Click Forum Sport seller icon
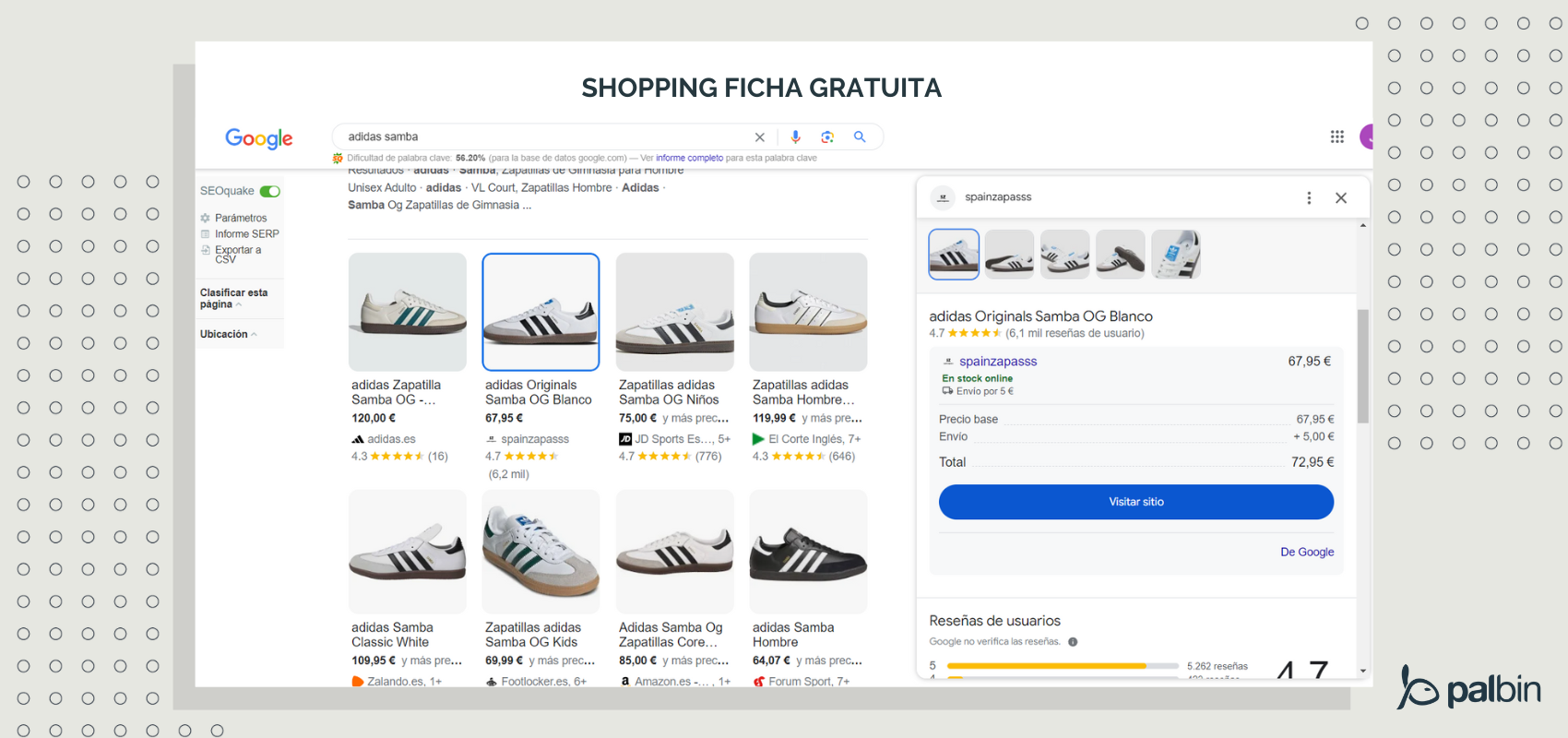Screen dimensions: 1568x738 tap(759, 682)
